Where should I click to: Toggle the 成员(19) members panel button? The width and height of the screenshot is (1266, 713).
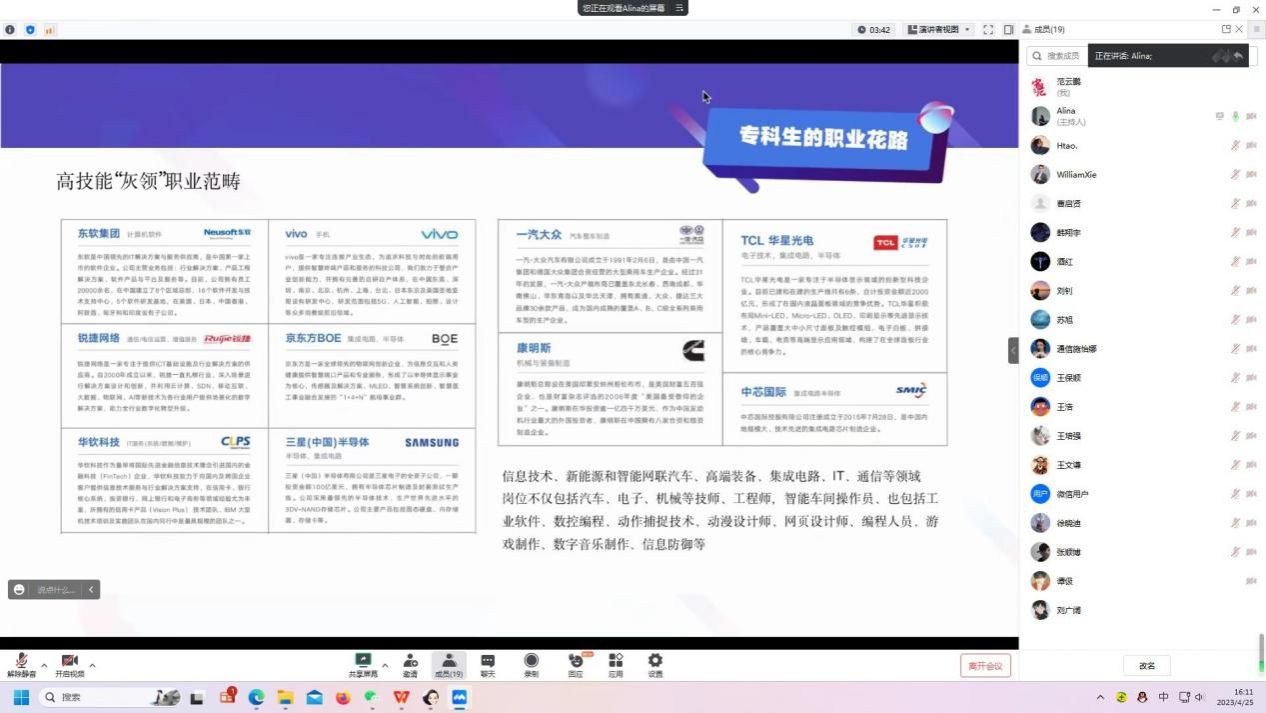click(x=449, y=665)
